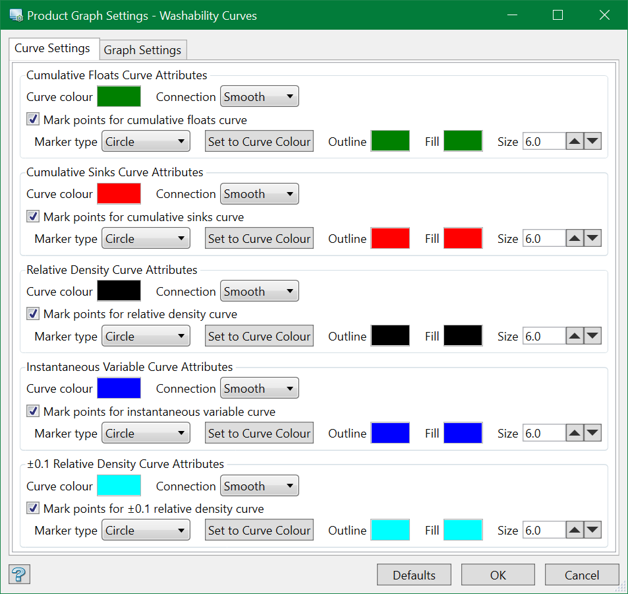Pick the blue Instantaneous Variable curve colour
The image size is (628, 594).
point(119,388)
